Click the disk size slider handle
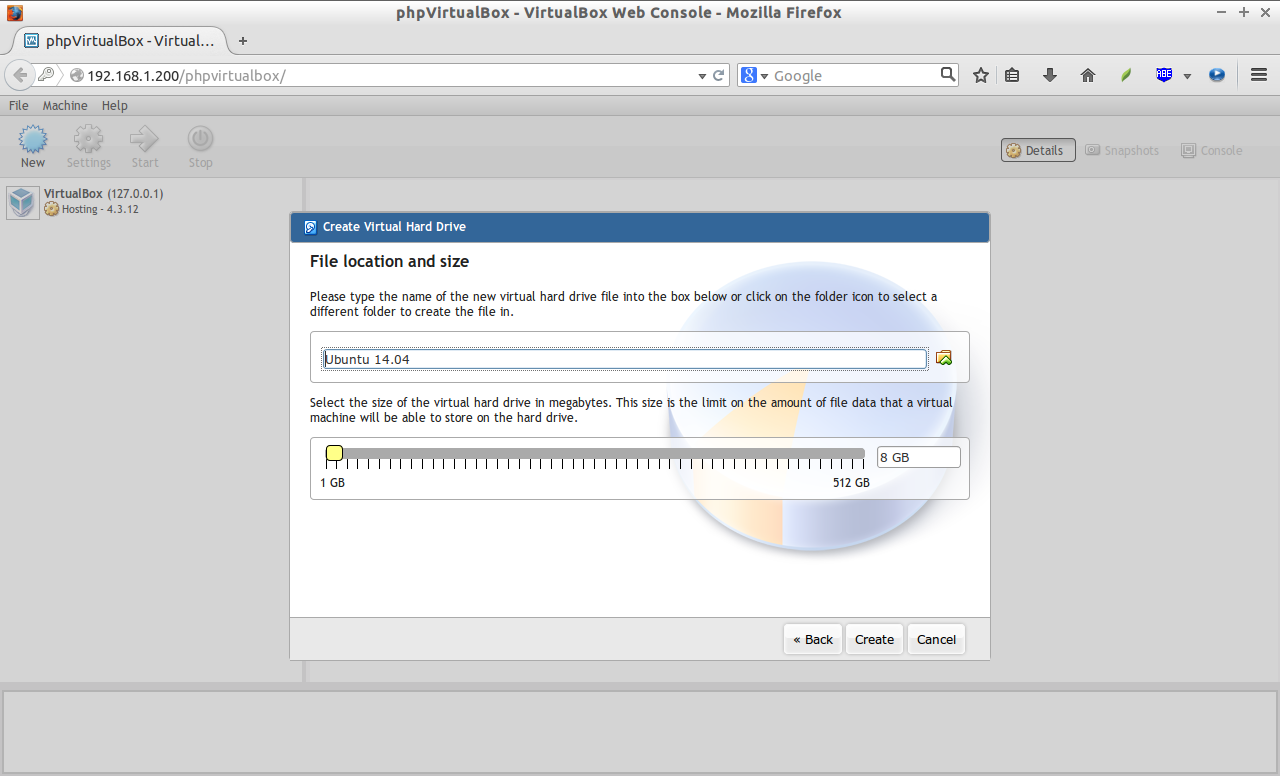This screenshot has width=1280, height=776. click(334, 454)
